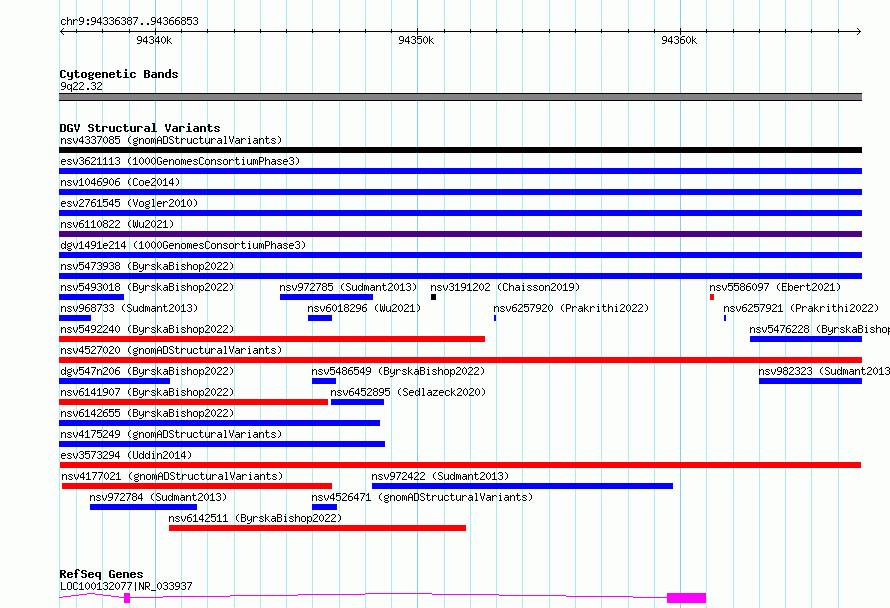This screenshot has height=608, width=890.
Task: Click the tiny nsv6257921 Prakrithi2022 marker
Action: 725,318
